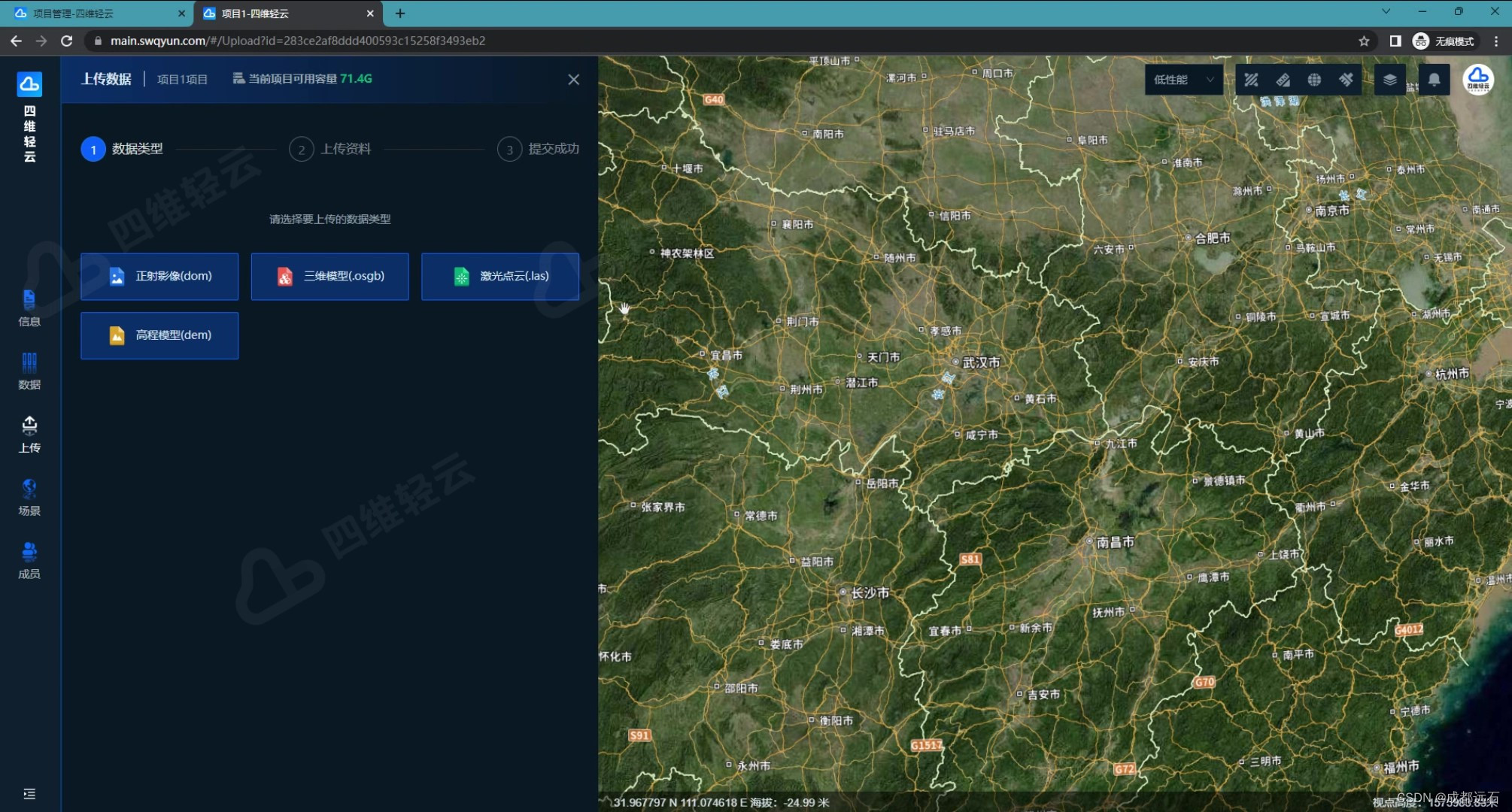Select 三维模型(osgb) data type

point(329,276)
